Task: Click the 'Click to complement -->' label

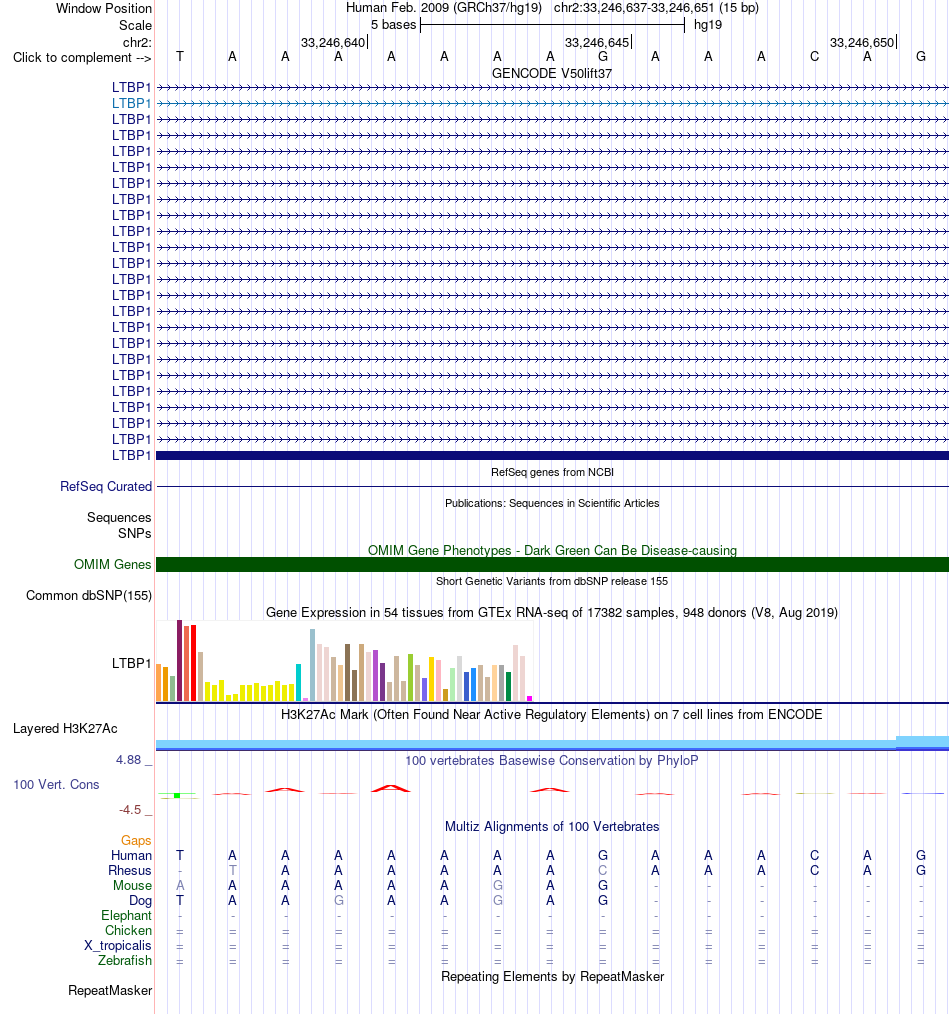Action: [x=82, y=58]
